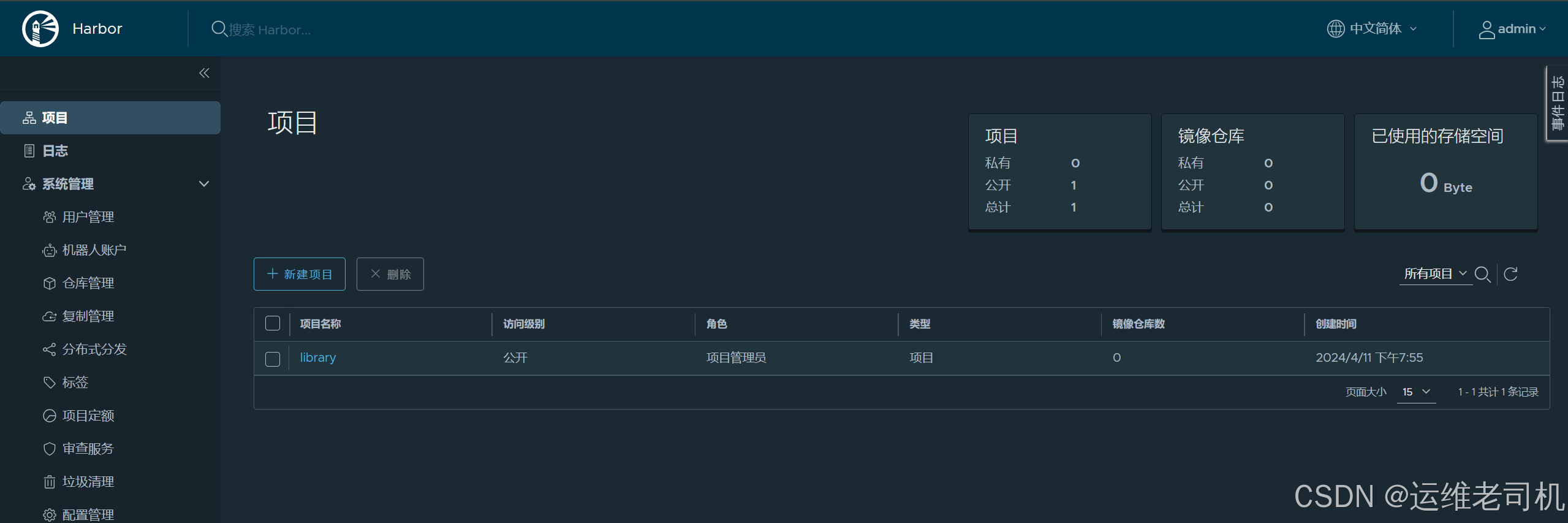Collapse the sidebar with double-chevron icon

tap(204, 73)
